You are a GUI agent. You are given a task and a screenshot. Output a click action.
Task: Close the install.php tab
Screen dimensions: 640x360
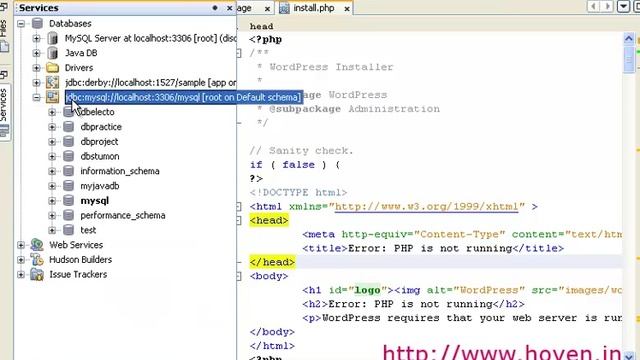click(x=347, y=9)
